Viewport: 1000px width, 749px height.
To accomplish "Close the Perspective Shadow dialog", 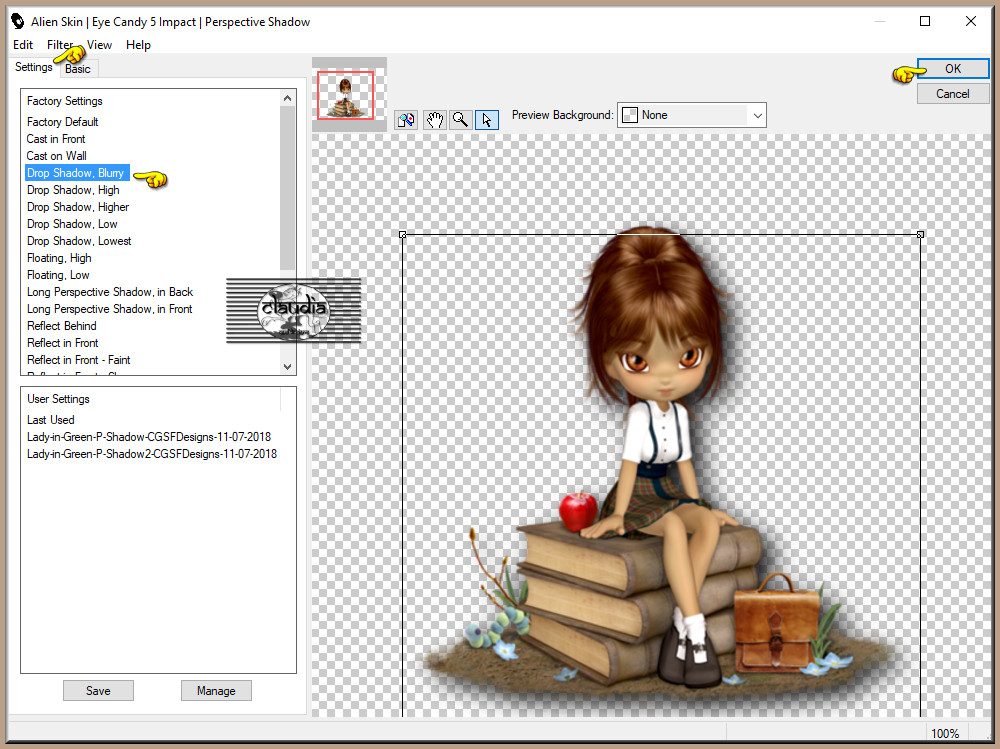I will [971, 21].
